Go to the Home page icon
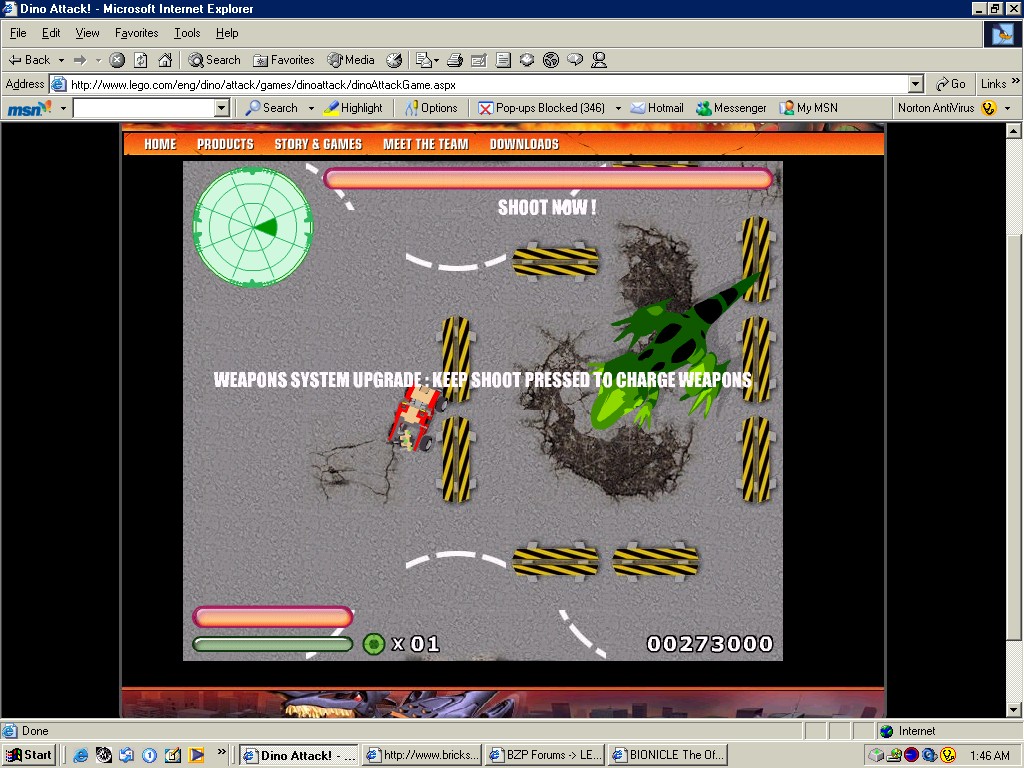This screenshot has height=768, width=1024. coord(165,60)
